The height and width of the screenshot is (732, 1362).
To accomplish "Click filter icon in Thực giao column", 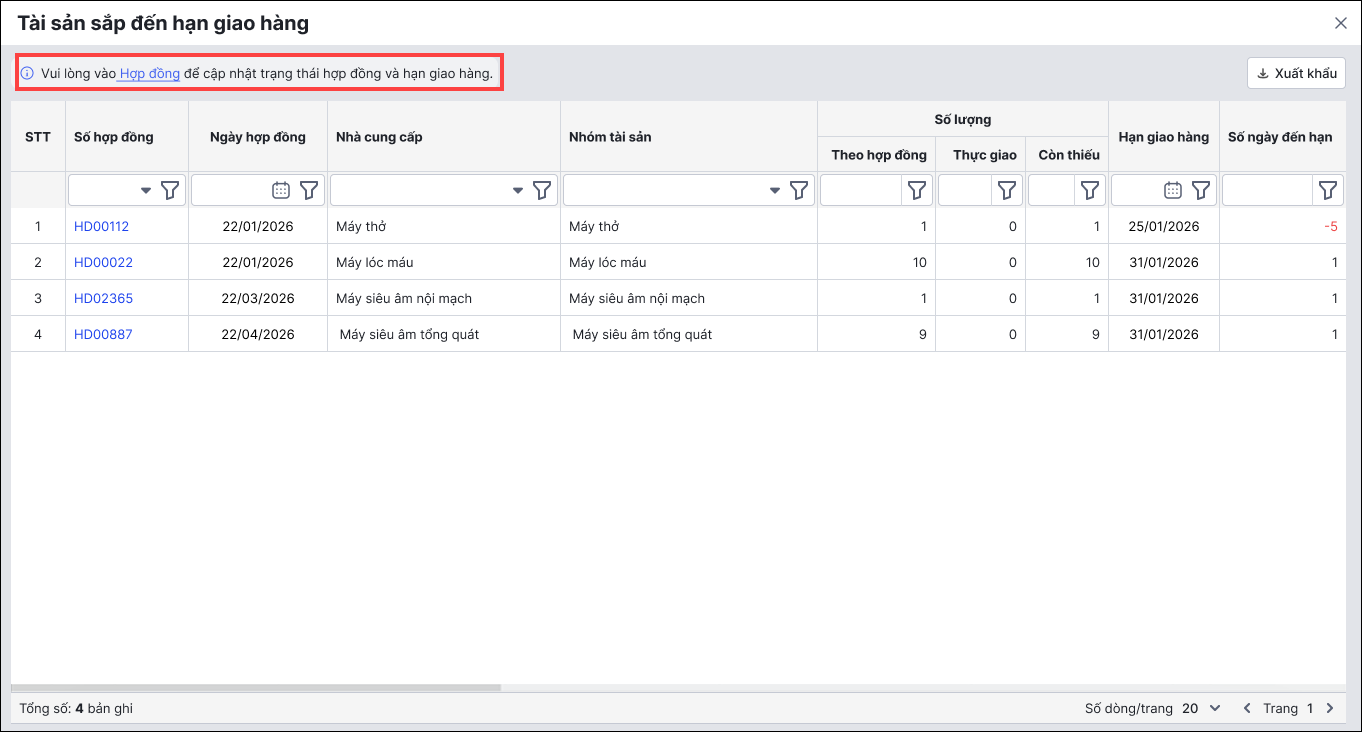I will (x=1007, y=190).
